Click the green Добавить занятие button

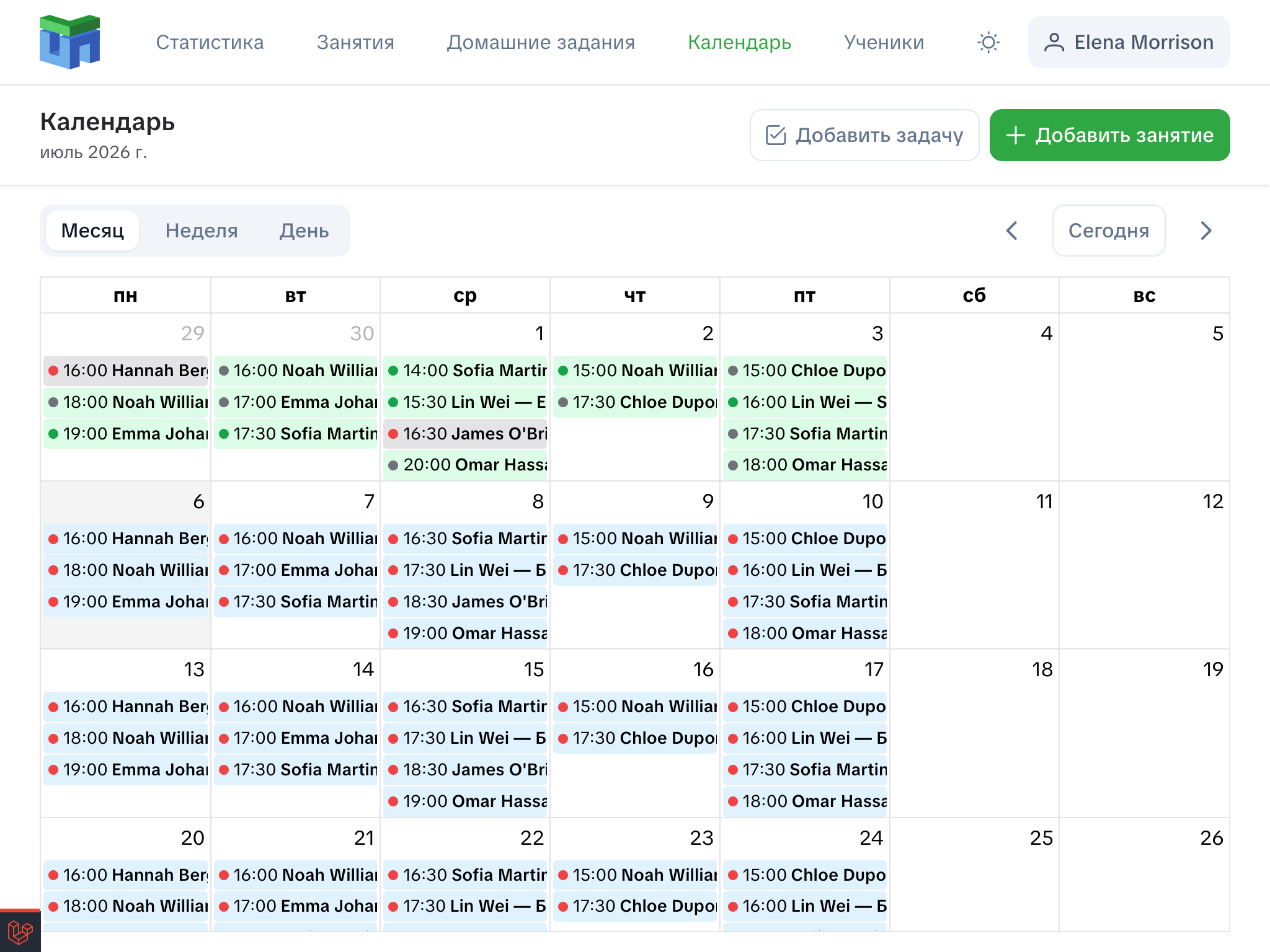tap(1109, 135)
